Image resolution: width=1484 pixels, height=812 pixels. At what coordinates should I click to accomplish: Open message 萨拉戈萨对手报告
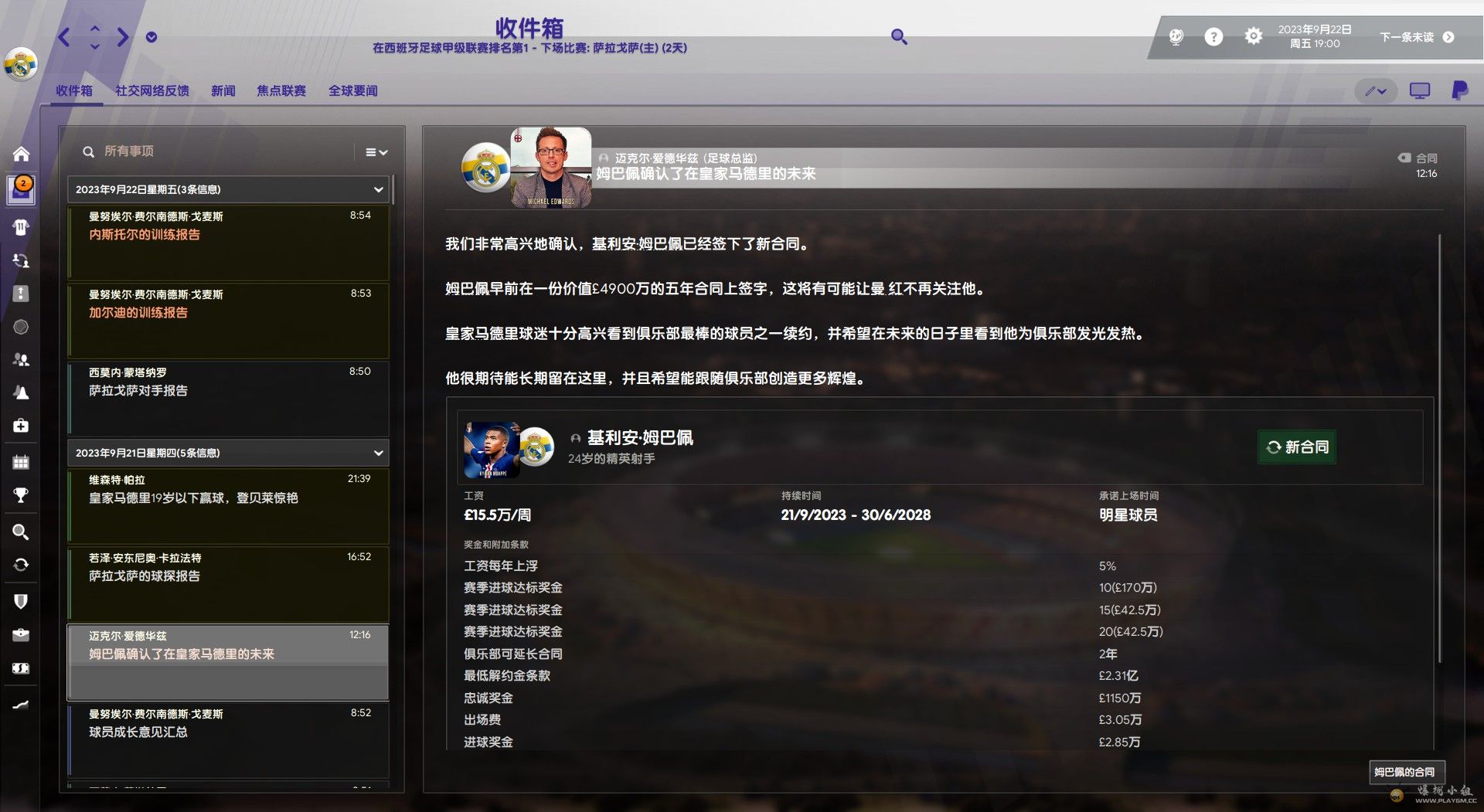pos(228,399)
